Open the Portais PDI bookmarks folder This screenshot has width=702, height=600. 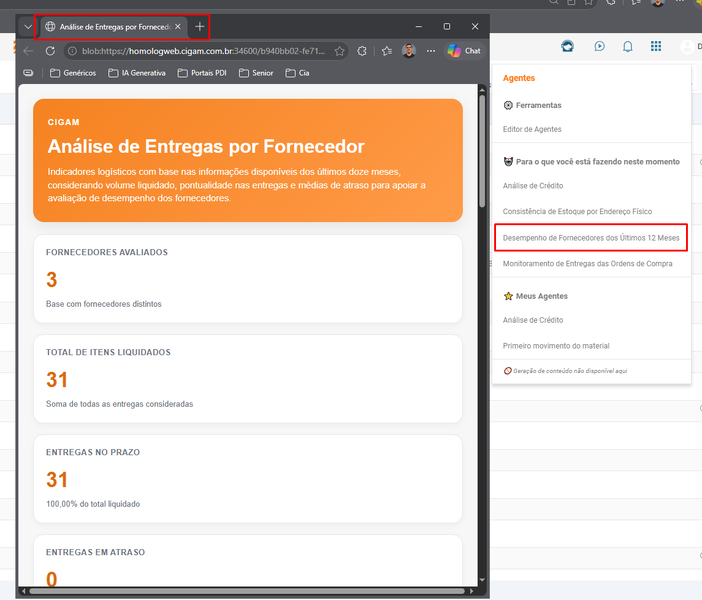202,73
